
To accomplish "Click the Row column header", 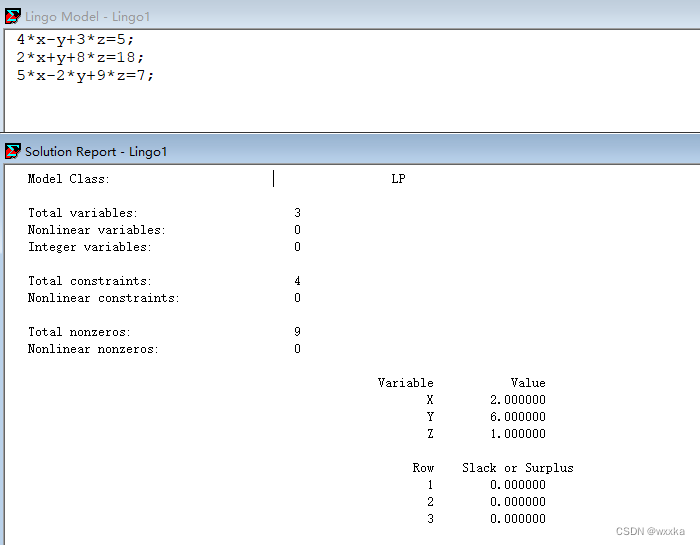I will (x=423, y=468).
